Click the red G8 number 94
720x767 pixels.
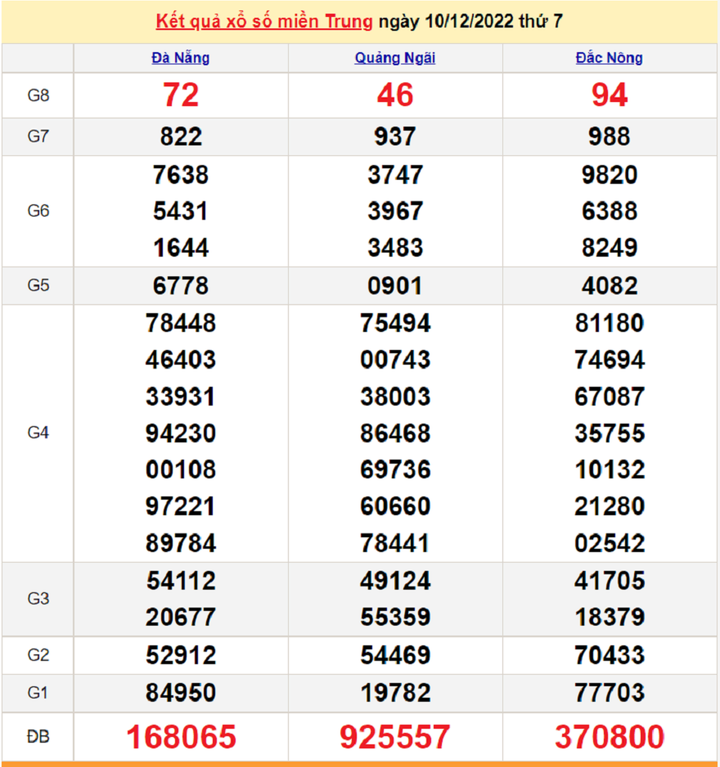click(x=609, y=95)
